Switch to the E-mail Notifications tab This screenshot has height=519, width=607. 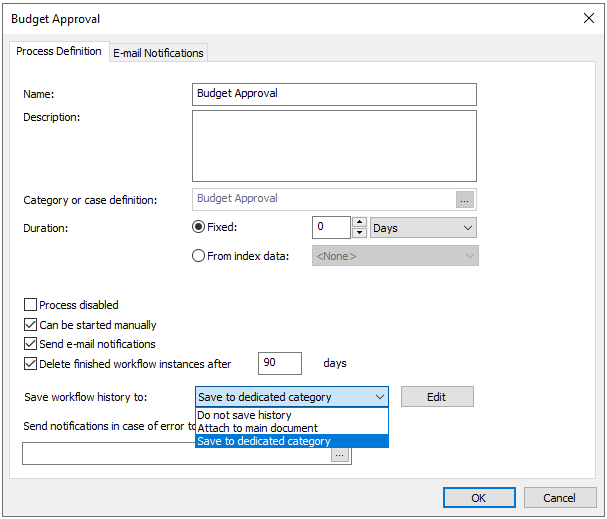pos(158,53)
